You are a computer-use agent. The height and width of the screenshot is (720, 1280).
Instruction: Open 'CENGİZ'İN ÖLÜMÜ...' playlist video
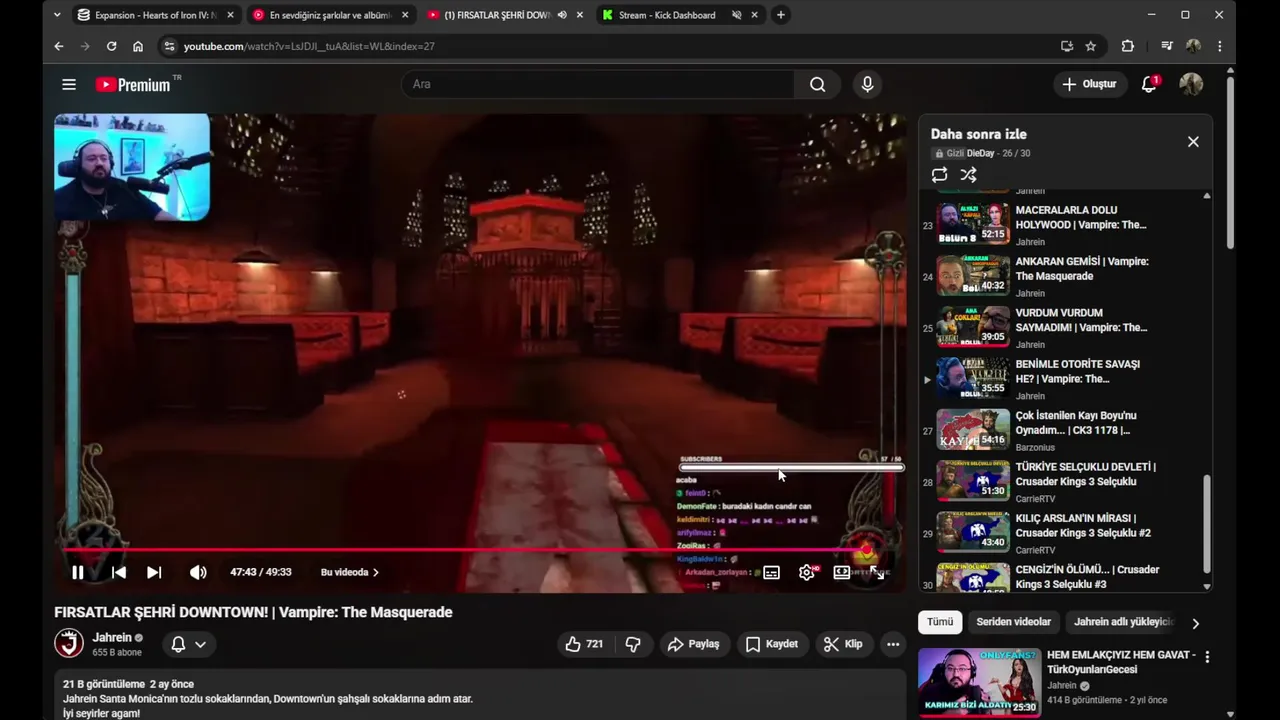click(1066, 577)
